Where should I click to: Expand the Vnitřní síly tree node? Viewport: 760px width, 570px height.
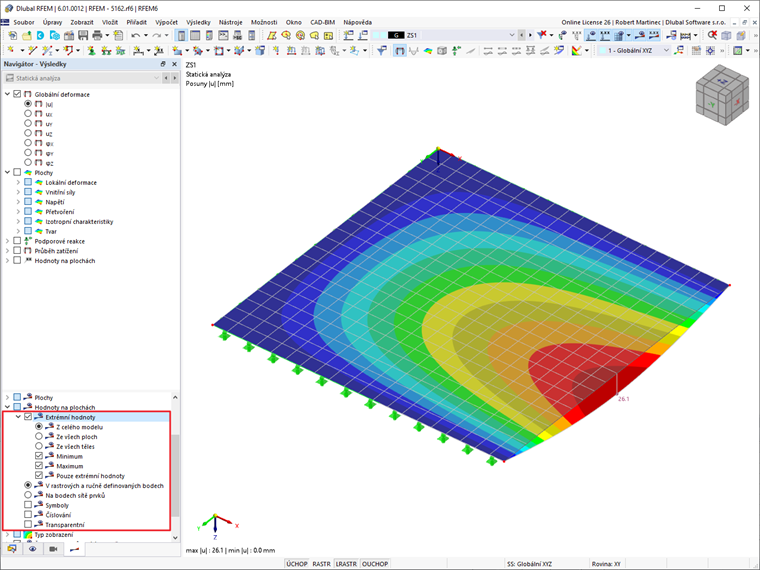pyautogui.click(x=18, y=192)
